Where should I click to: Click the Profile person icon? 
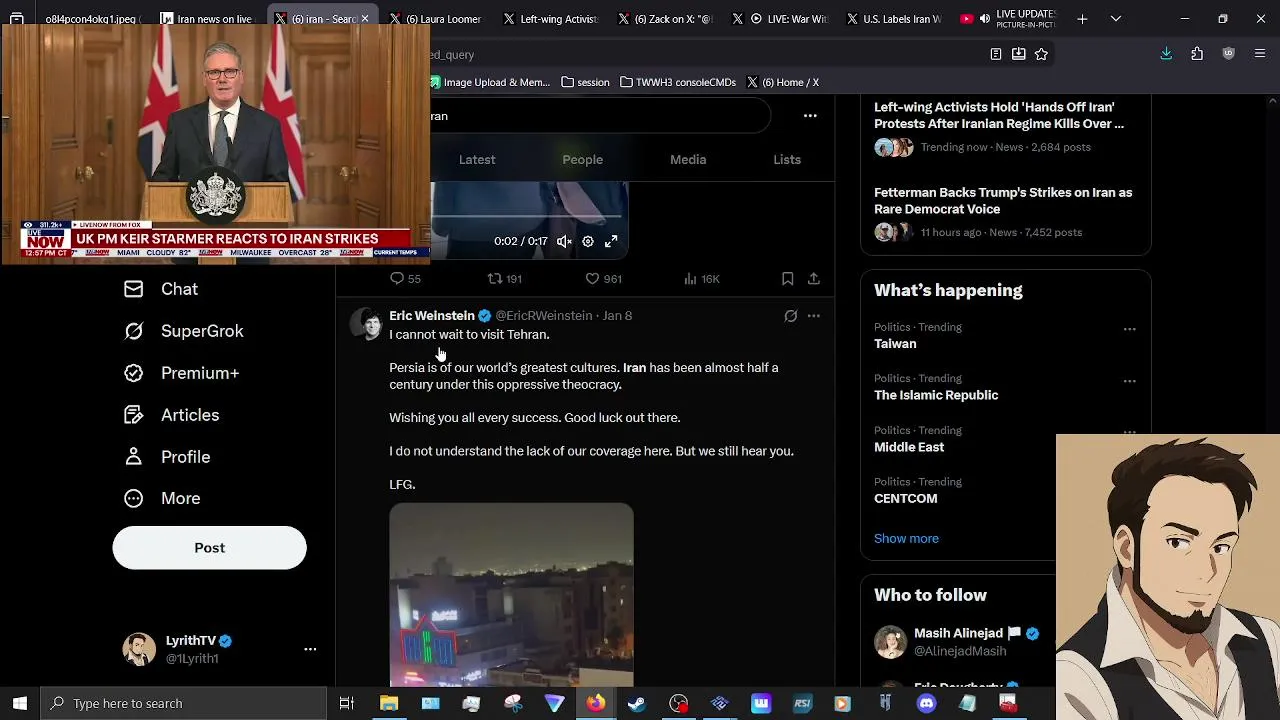(133, 457)
